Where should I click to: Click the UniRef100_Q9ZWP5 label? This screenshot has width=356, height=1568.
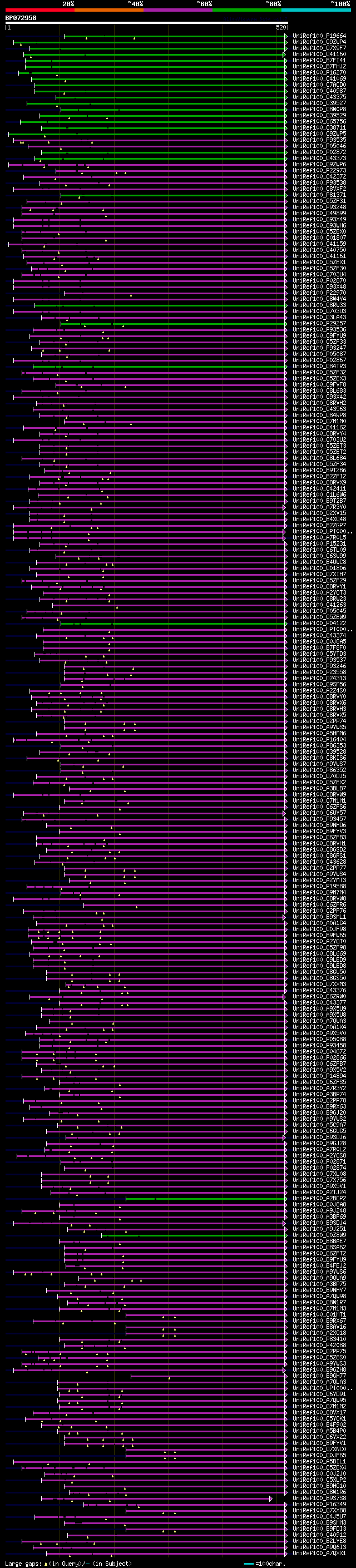point(319,134)
